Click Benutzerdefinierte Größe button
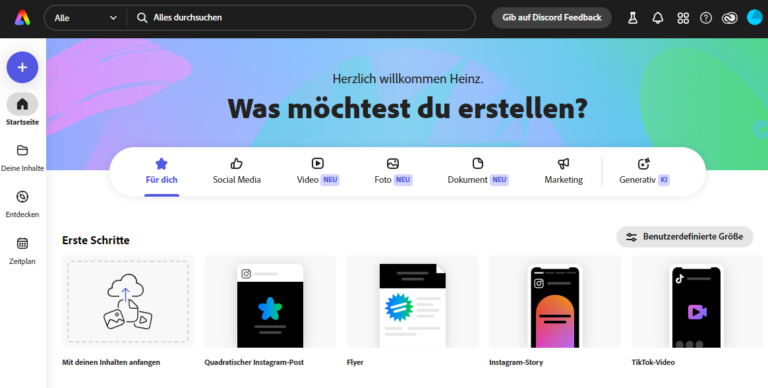Image resolution: width=768 pixels, height=388 pixels. click(x=684, y=237)
